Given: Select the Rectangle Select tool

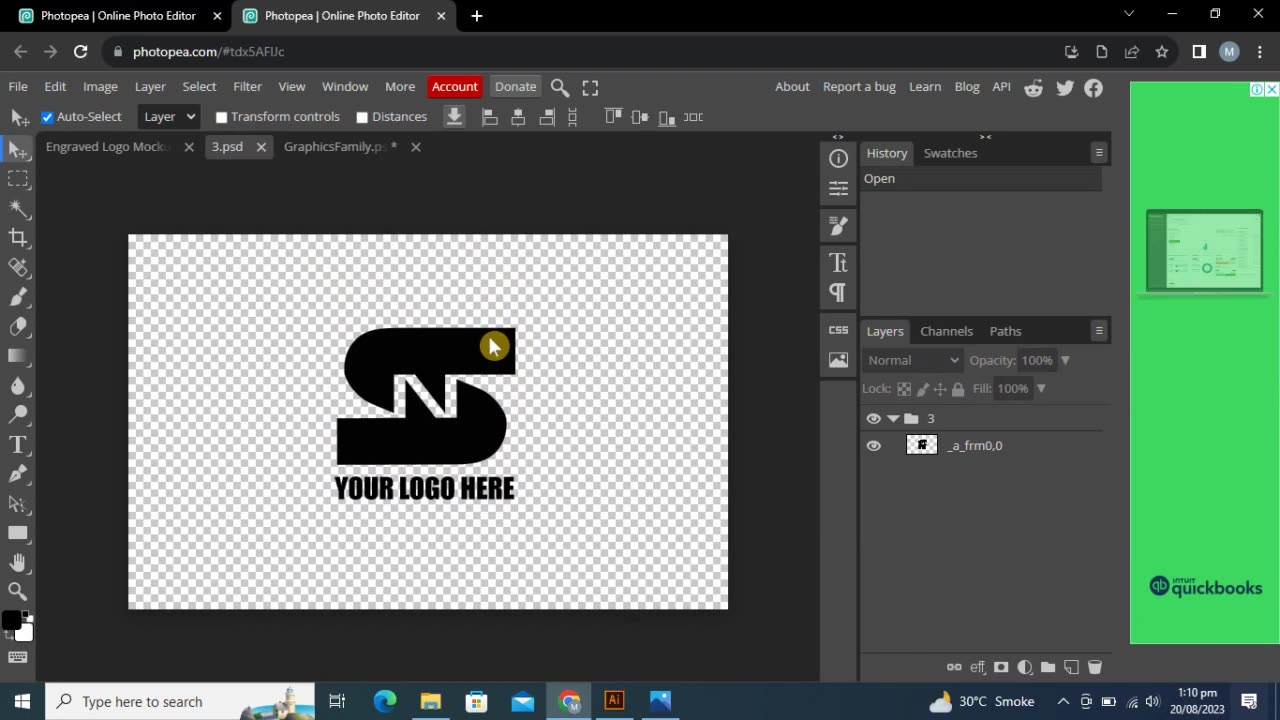Looking at the screenshot, I should point(18,178).
